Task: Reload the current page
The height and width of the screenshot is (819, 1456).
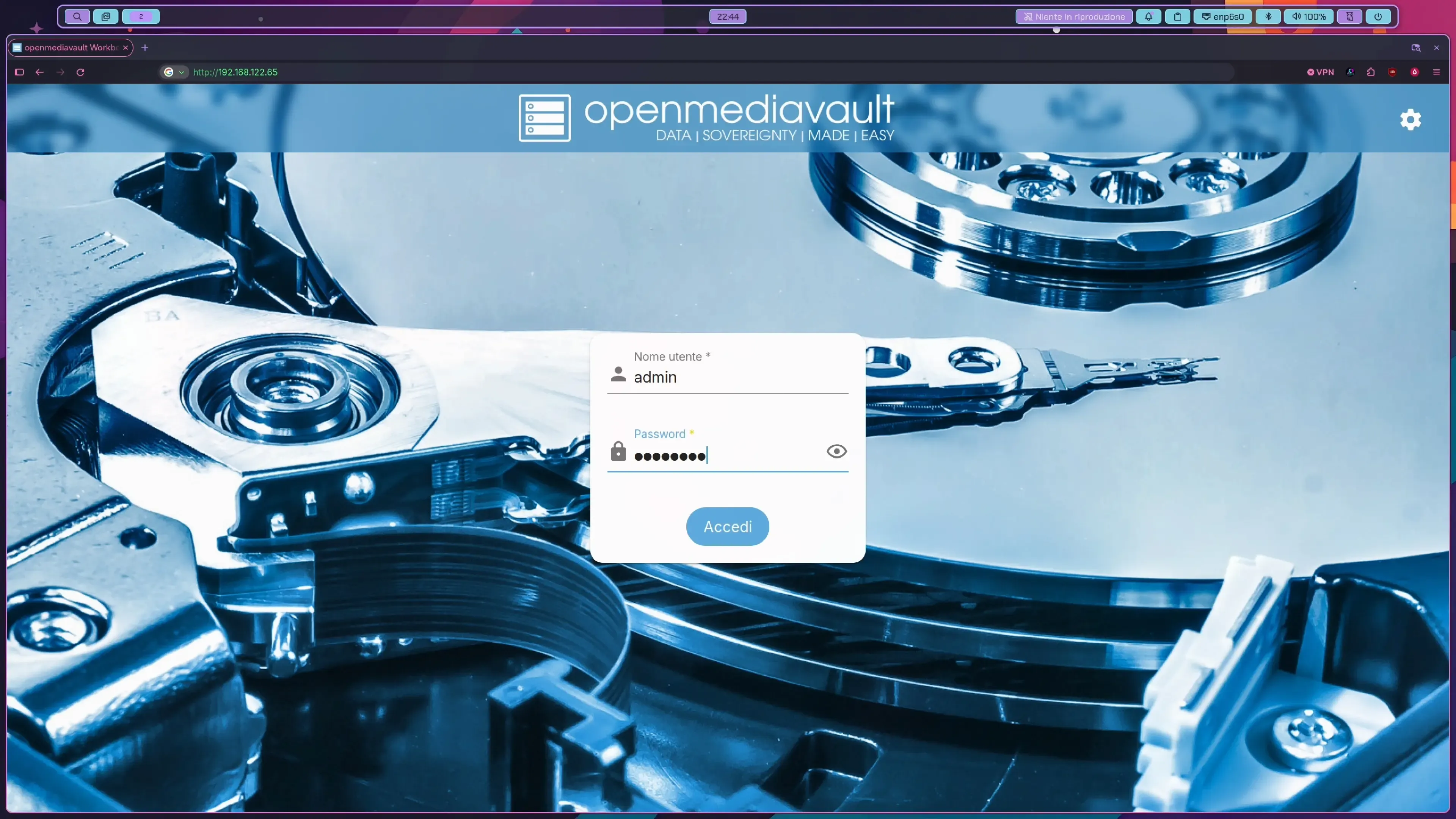Action: [80, 72]
